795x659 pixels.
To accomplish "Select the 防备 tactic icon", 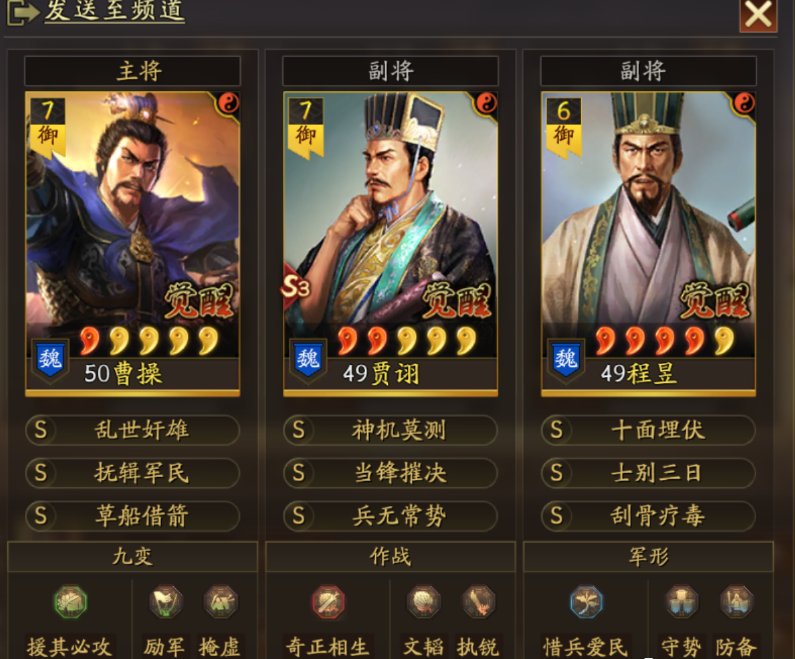I will coord(736,602).
